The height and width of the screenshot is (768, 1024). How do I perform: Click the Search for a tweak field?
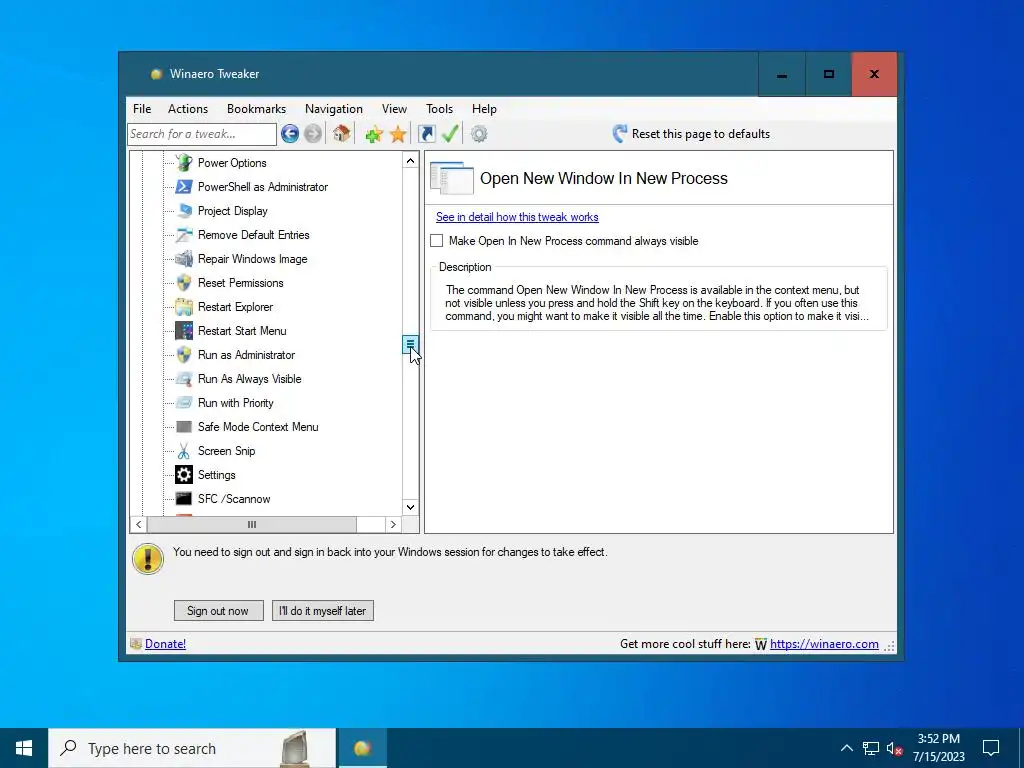point(202,134)
